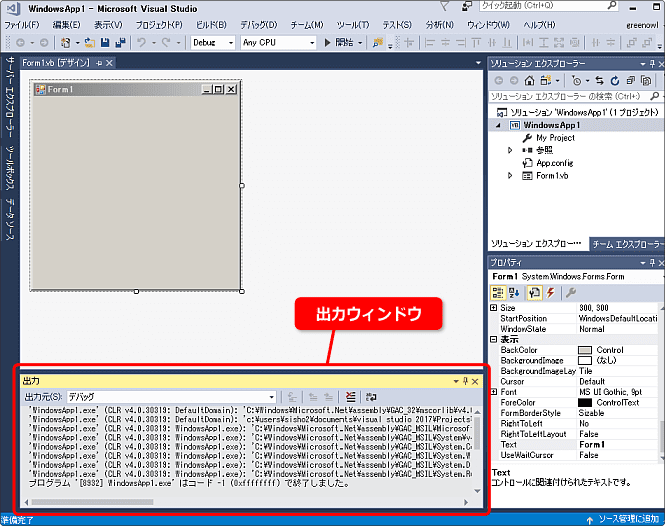Viewport: 665px width, 526px height.
Task: Click the Navigate Backward toolbar button
Action: 20,42
